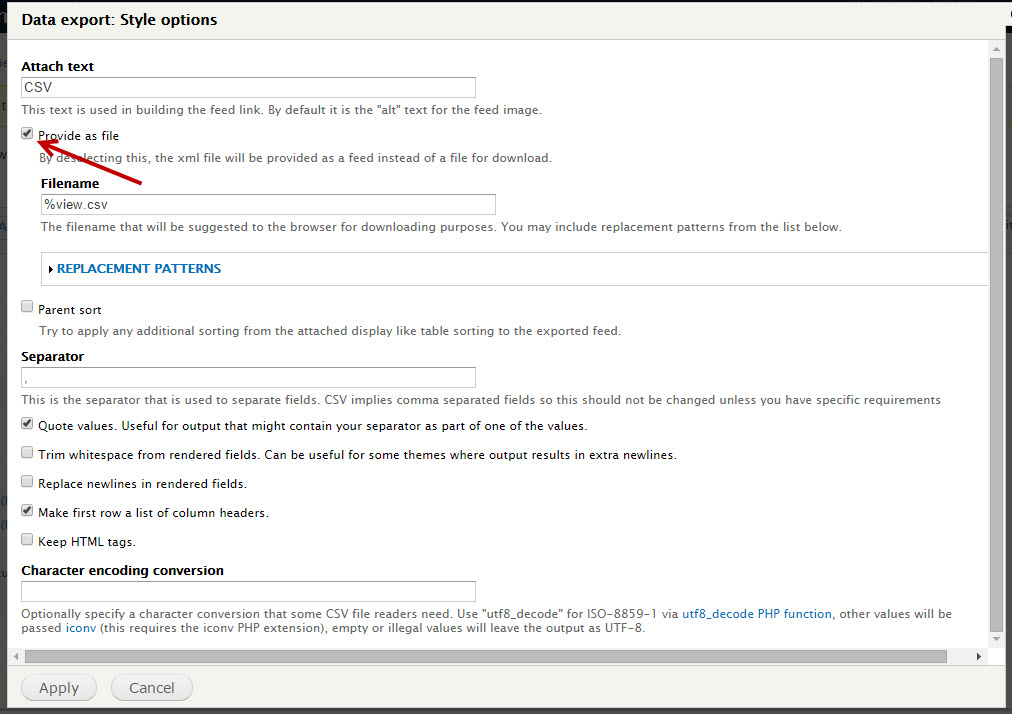Enable Trim whitespace from rendered fields

pyautogui.click(x=27, y=453)
